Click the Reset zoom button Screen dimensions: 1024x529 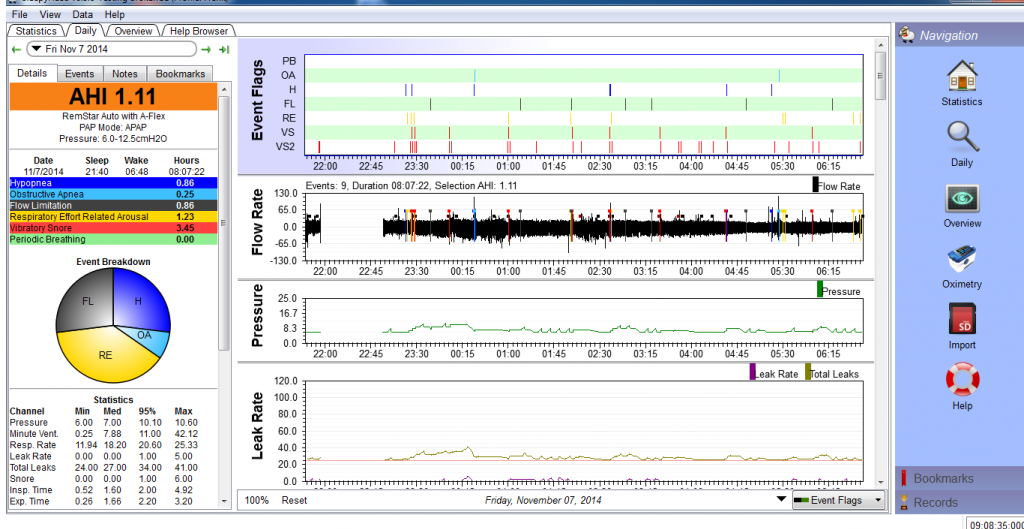click(x=294, y=500)
